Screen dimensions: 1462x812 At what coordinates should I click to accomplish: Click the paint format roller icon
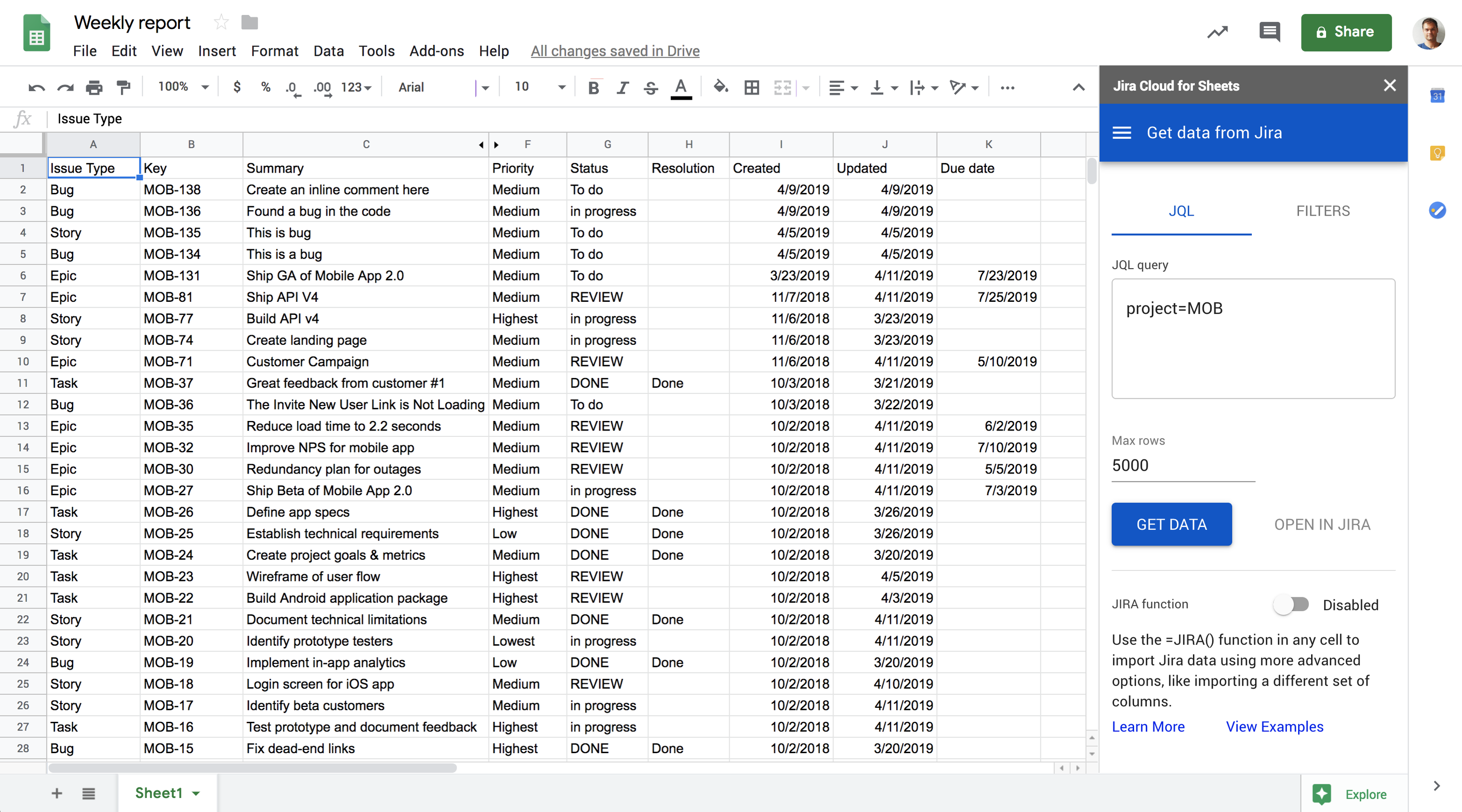click(123, 87)
